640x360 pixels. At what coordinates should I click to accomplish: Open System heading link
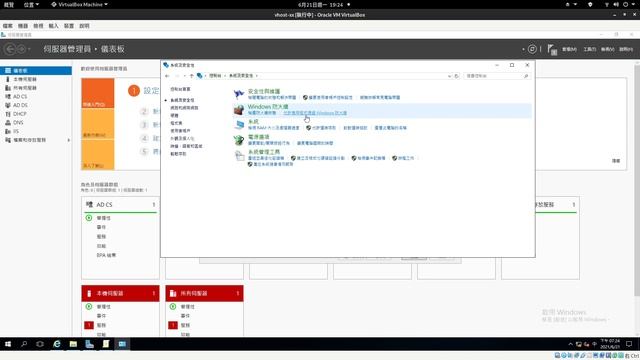[x=253, y=122]
